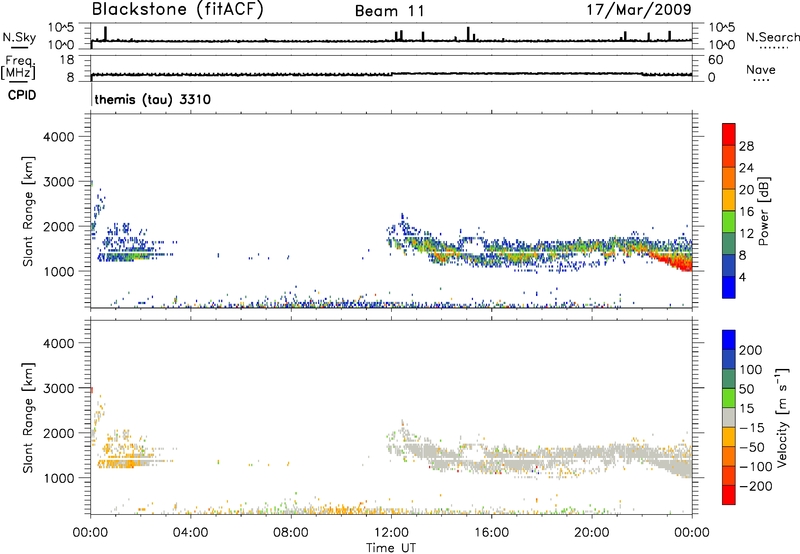The image size is (800, 554).
Task: Pick the orange 20–24 dB Power color segment
Action: tap(729, 178)
